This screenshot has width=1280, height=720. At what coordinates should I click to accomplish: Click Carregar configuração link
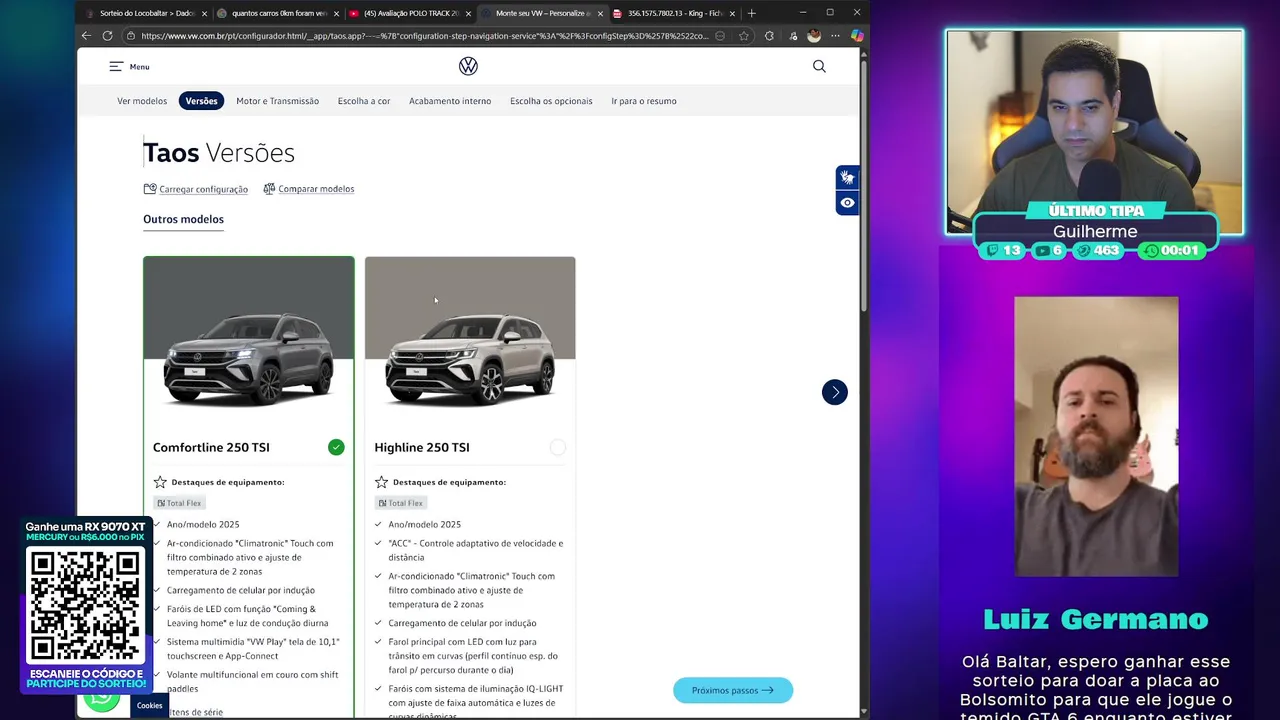[203, 189]
